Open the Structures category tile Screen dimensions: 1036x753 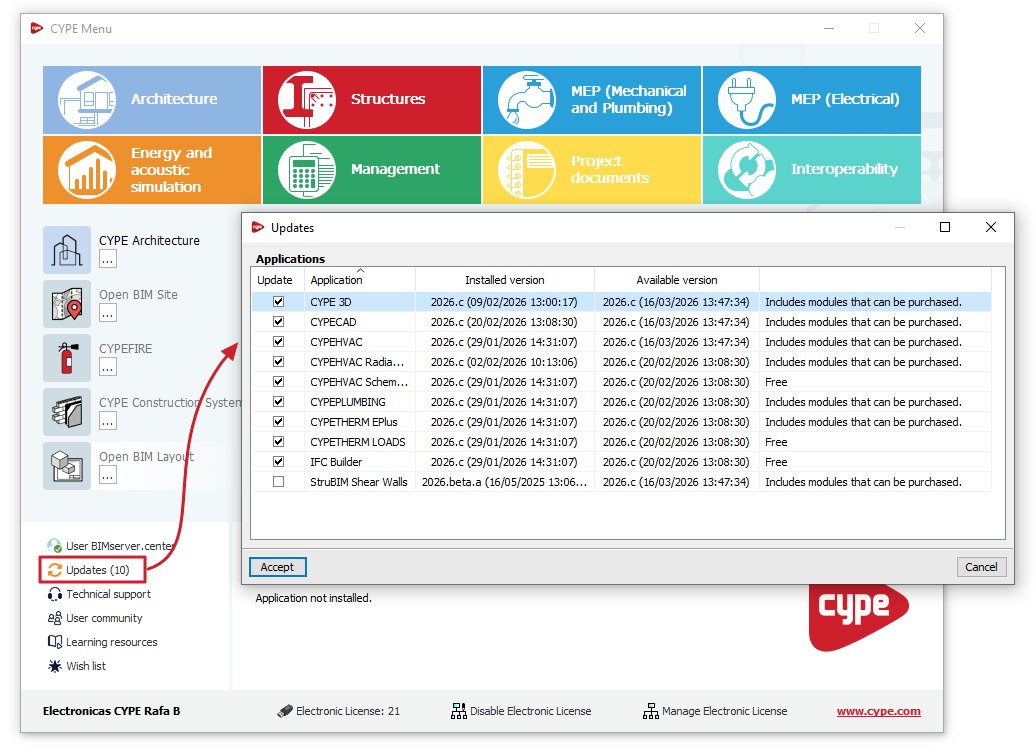[x=372, y=100]
